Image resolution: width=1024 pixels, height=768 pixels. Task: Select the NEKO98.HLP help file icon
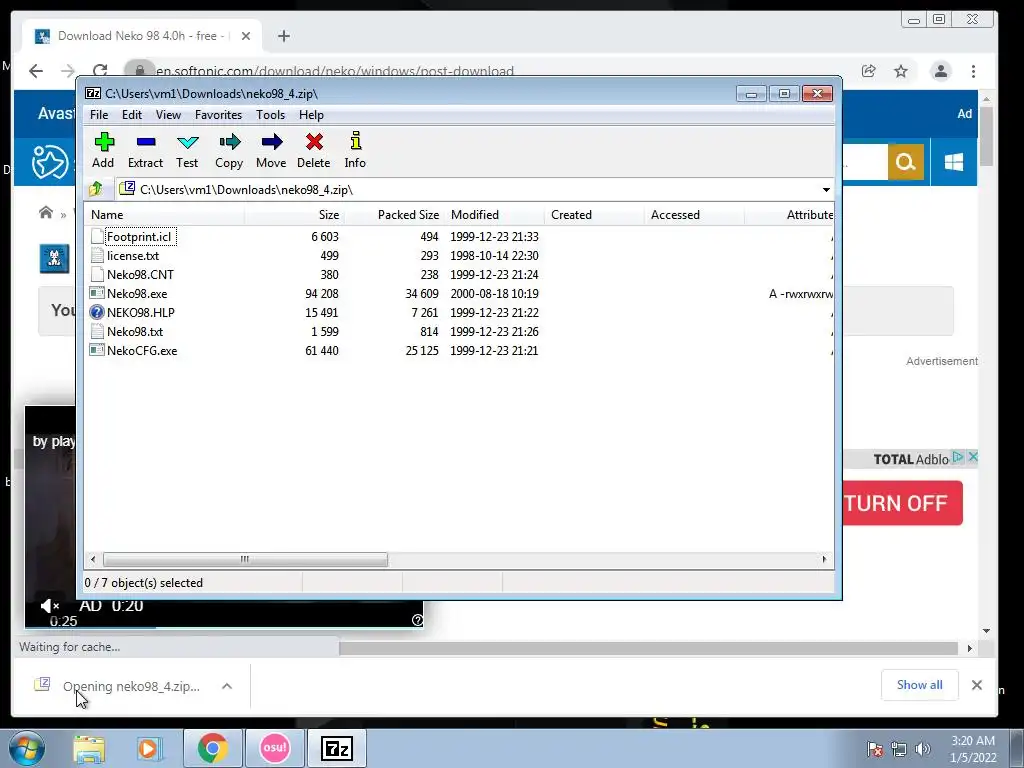(x=97, y=312)
